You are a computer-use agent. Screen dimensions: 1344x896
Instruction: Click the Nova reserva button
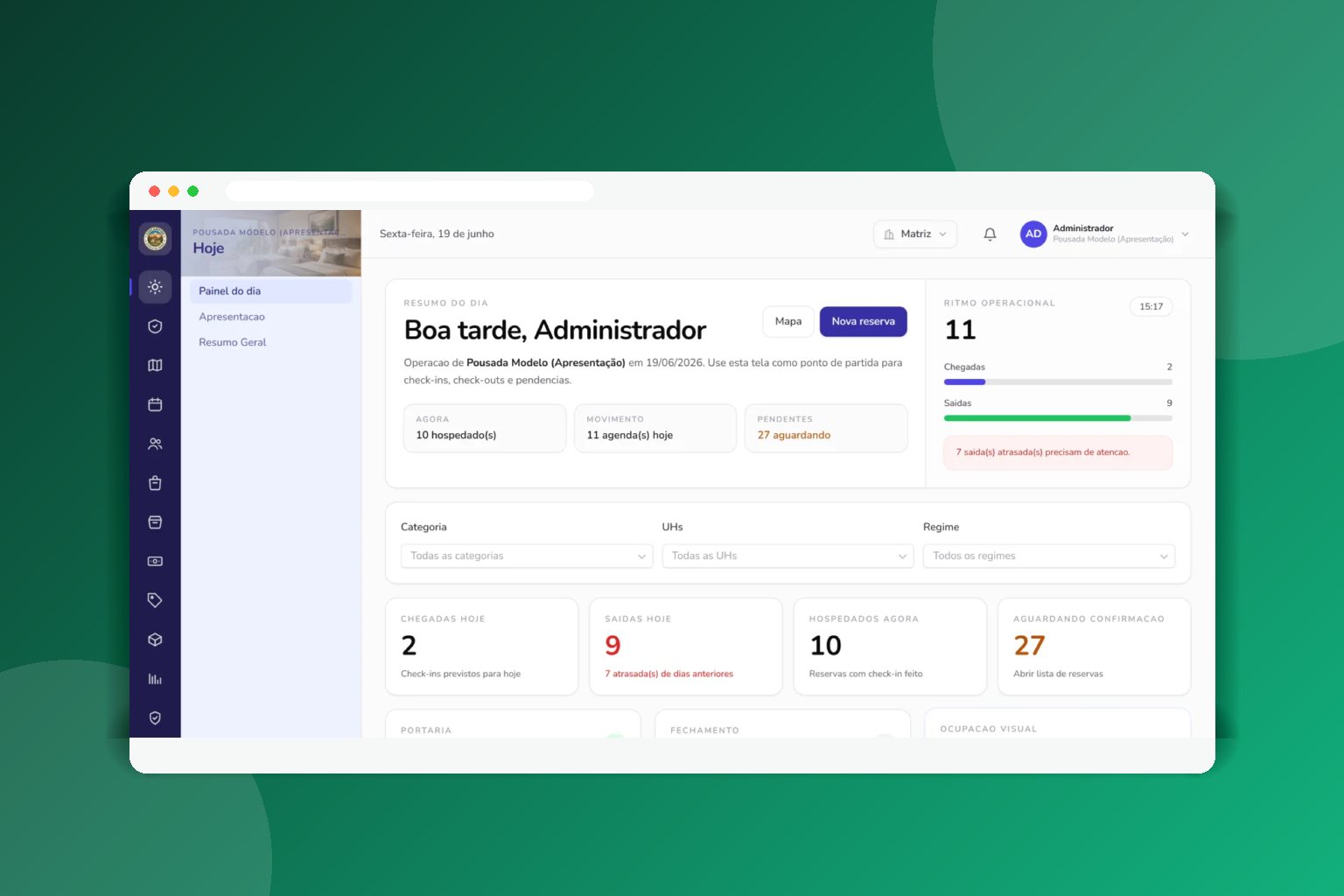pos(863,321)
